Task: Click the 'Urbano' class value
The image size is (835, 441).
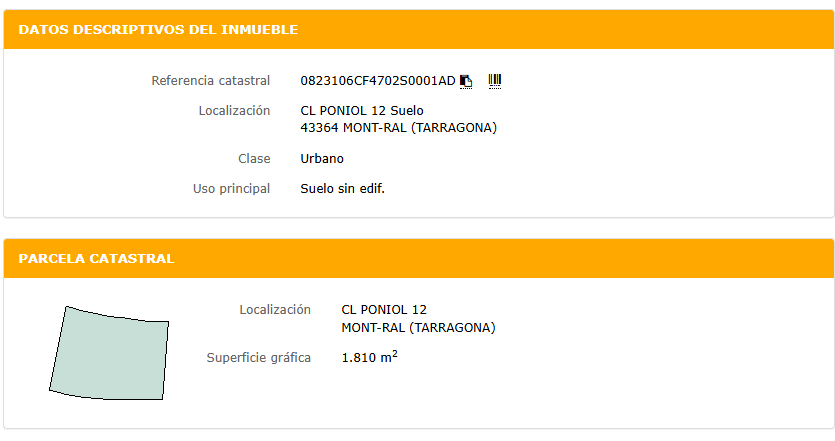Action: (322, 158)
